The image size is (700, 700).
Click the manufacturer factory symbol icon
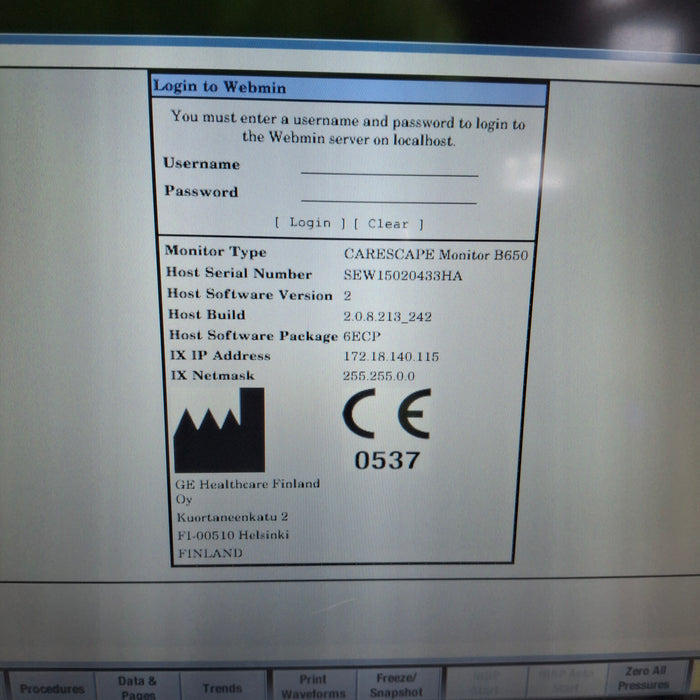tap(219, 431)
